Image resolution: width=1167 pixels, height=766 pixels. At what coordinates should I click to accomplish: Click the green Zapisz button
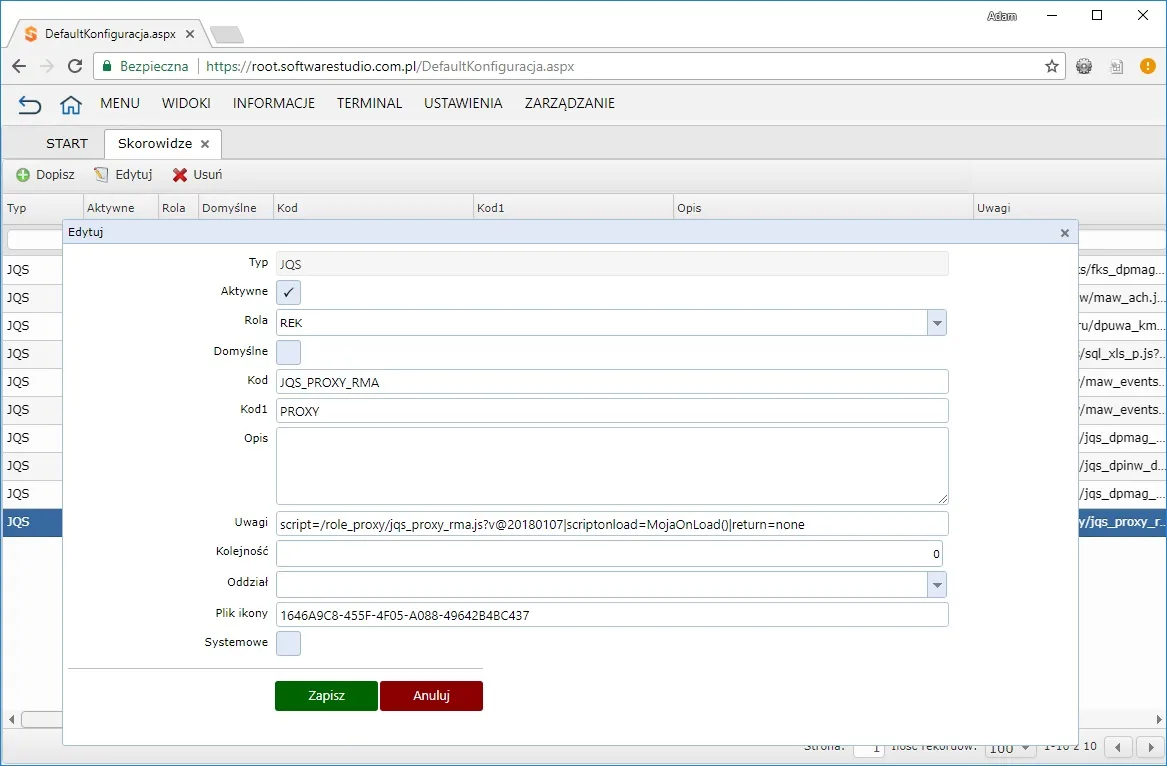[326, 696]
